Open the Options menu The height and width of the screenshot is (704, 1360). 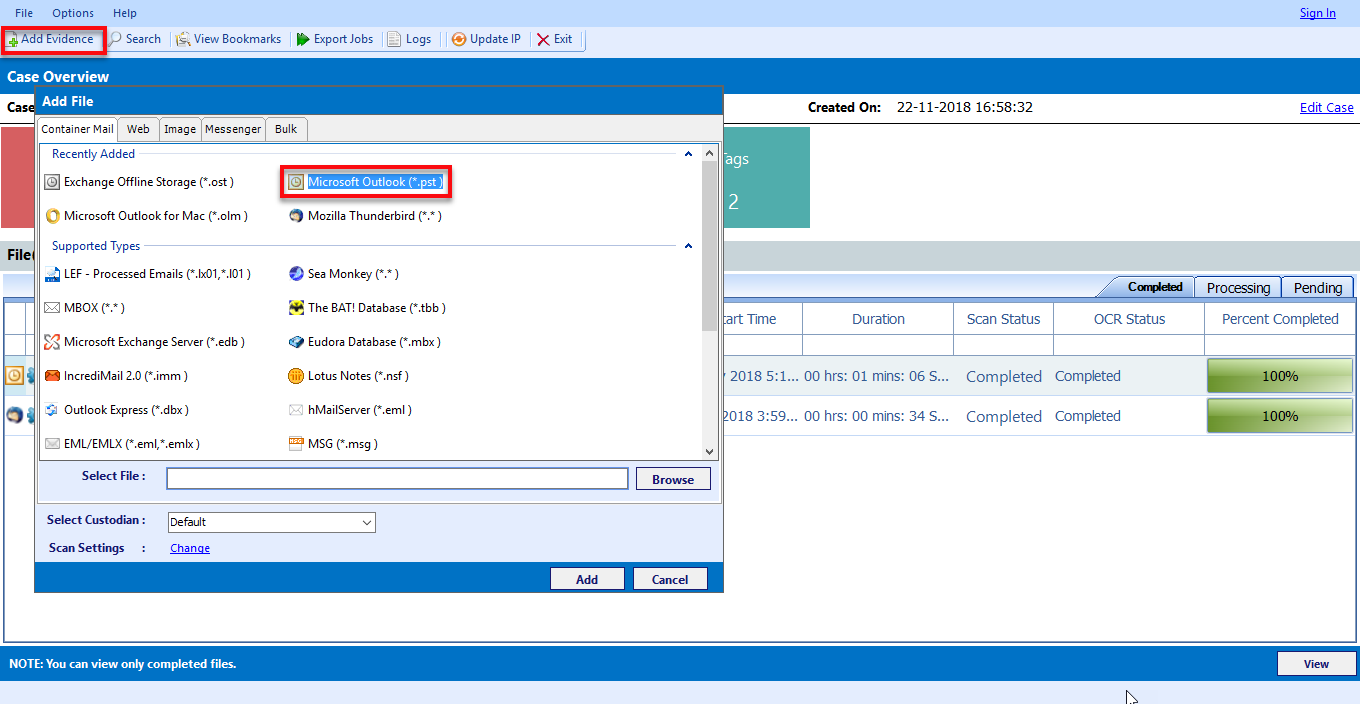[x=73, y=13]
